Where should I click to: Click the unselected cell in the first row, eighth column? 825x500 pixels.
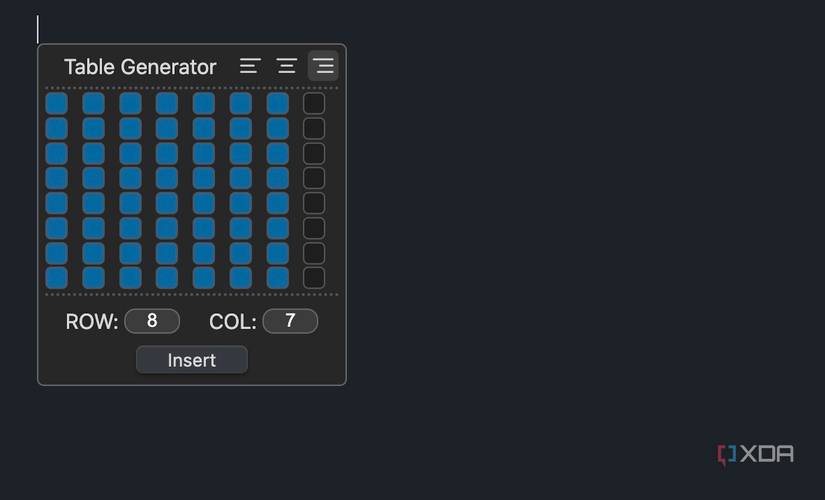point(314,104)
